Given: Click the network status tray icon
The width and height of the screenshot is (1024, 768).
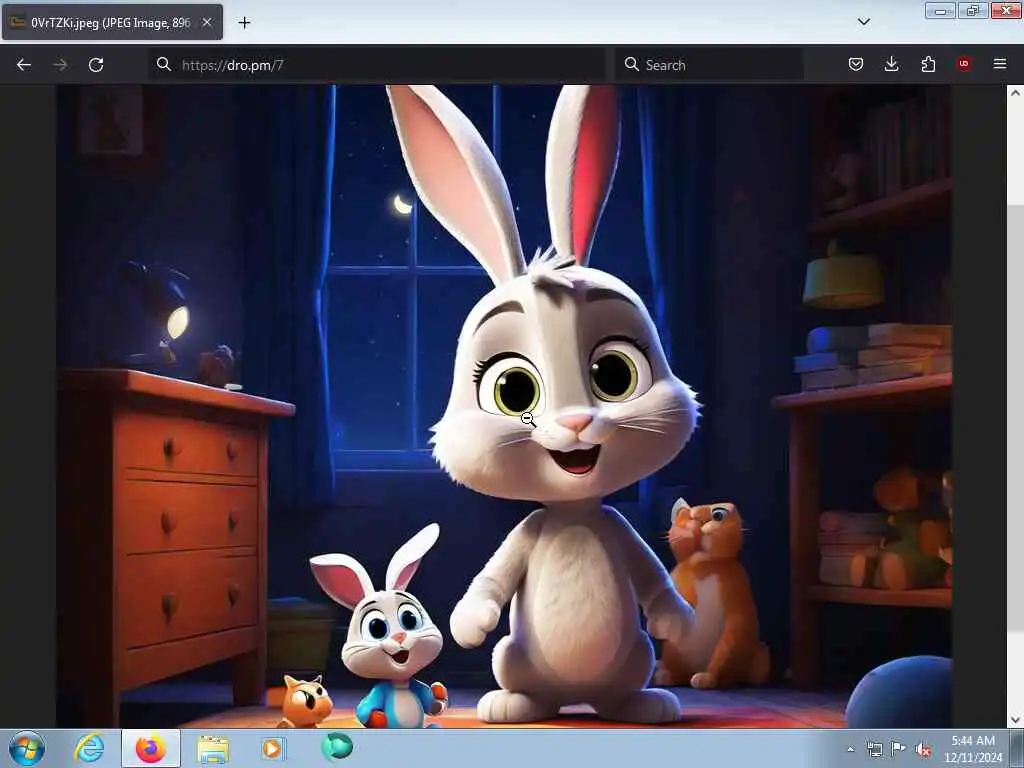Looking at the screenshot, I should tap(874, 749).
